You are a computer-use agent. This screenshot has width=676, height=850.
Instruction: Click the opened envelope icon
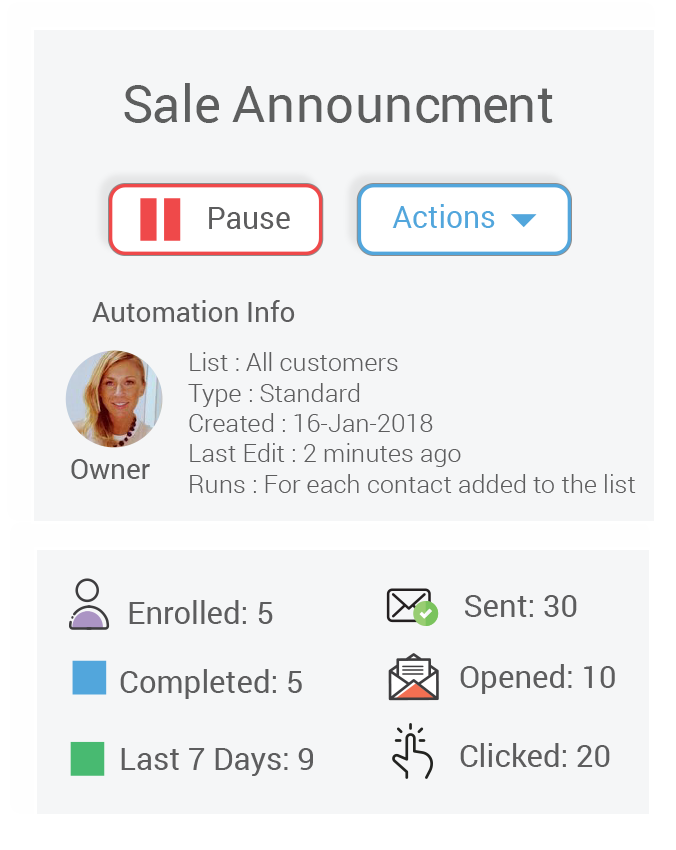point(414,677)
